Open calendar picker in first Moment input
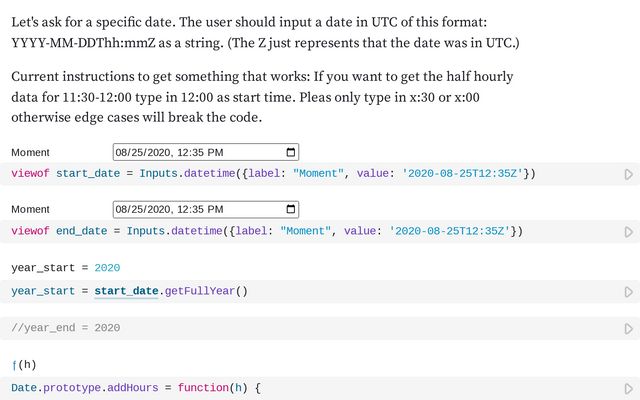Image resolution: width=640 pixels, height=400 pixels. tap(291, 152)
